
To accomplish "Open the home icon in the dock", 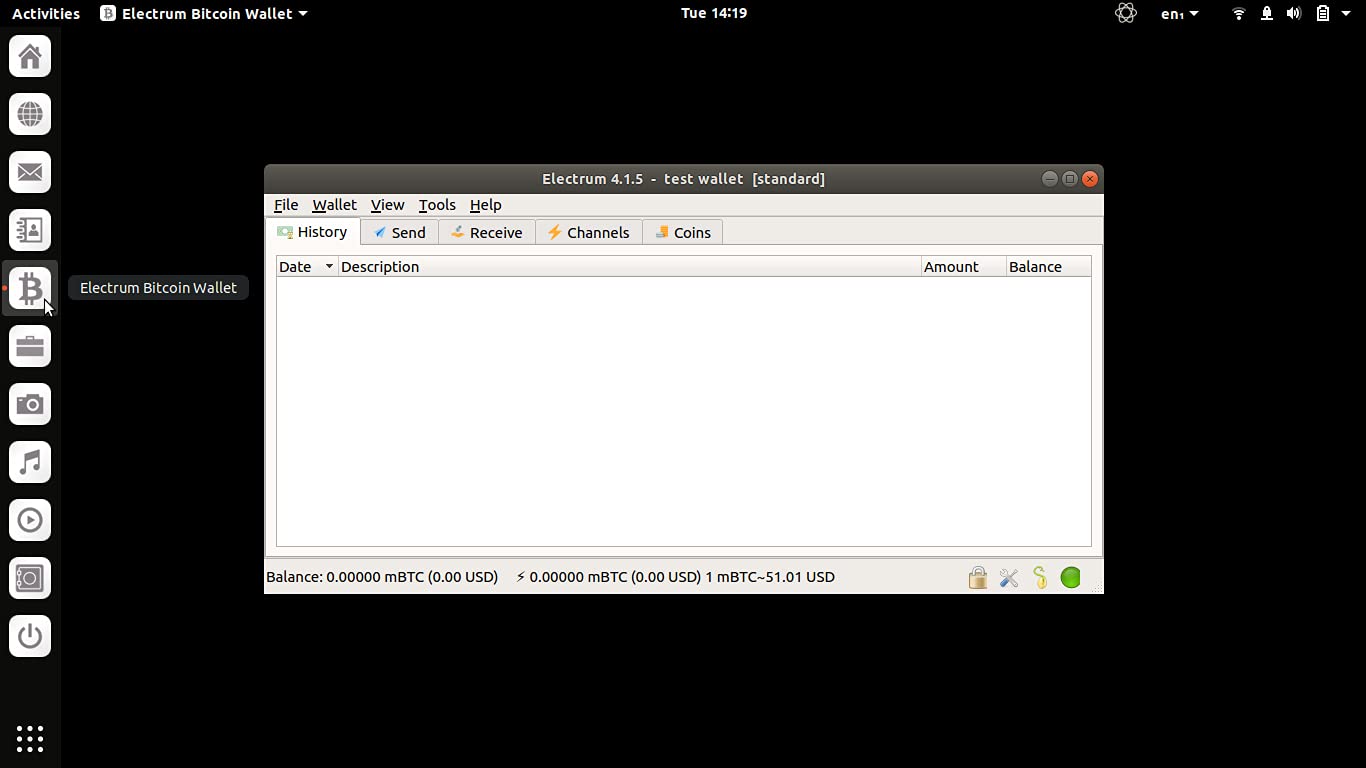I will (30, 57).
